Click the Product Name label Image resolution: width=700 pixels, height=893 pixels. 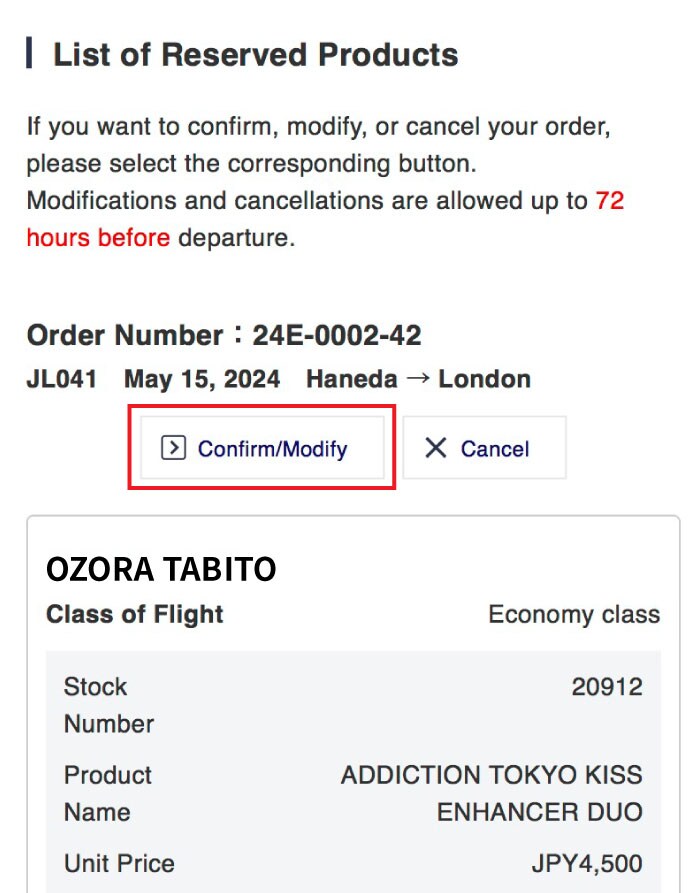(x=108, y=793)
